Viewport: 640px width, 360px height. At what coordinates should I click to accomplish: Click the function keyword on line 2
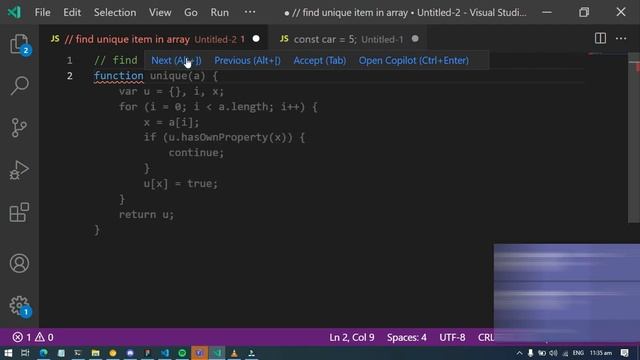pyautogui.click(x=119, y=76)
